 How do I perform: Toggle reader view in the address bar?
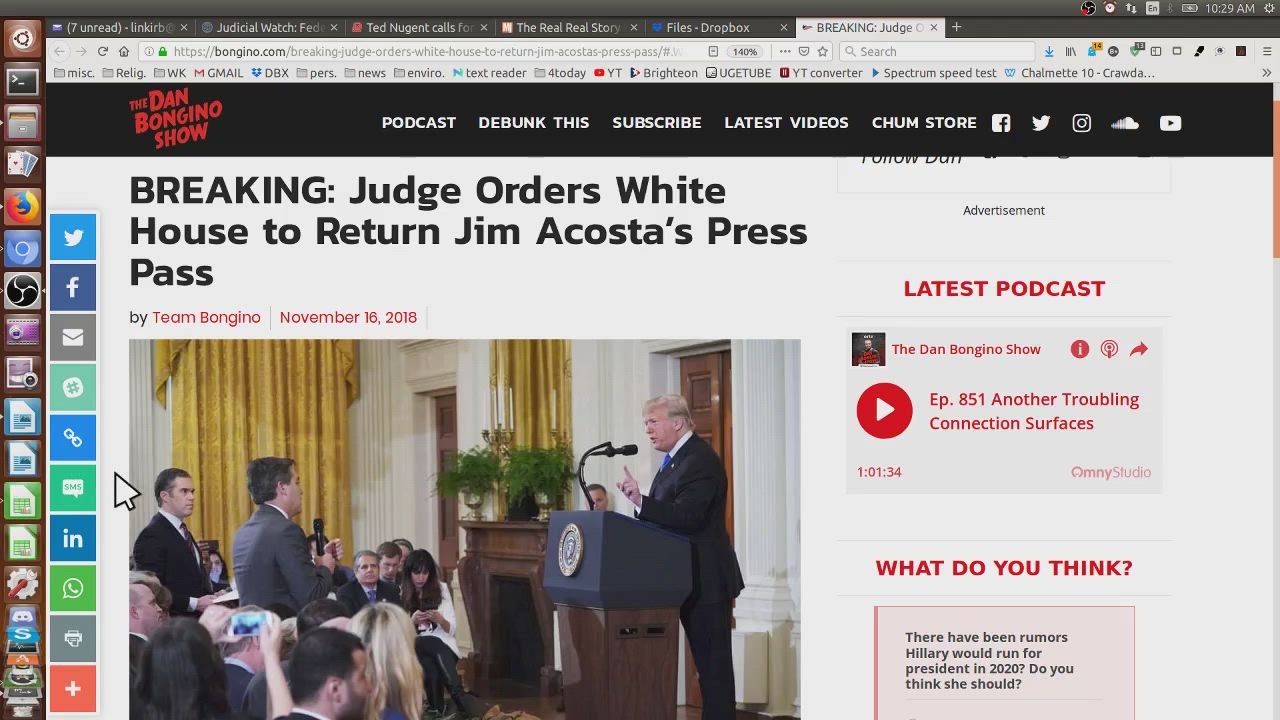pyautogui.click(x=713, y=51)
